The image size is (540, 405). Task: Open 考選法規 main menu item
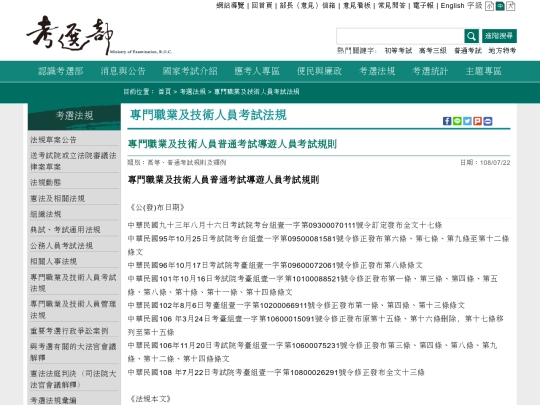[x=377, y=71]
